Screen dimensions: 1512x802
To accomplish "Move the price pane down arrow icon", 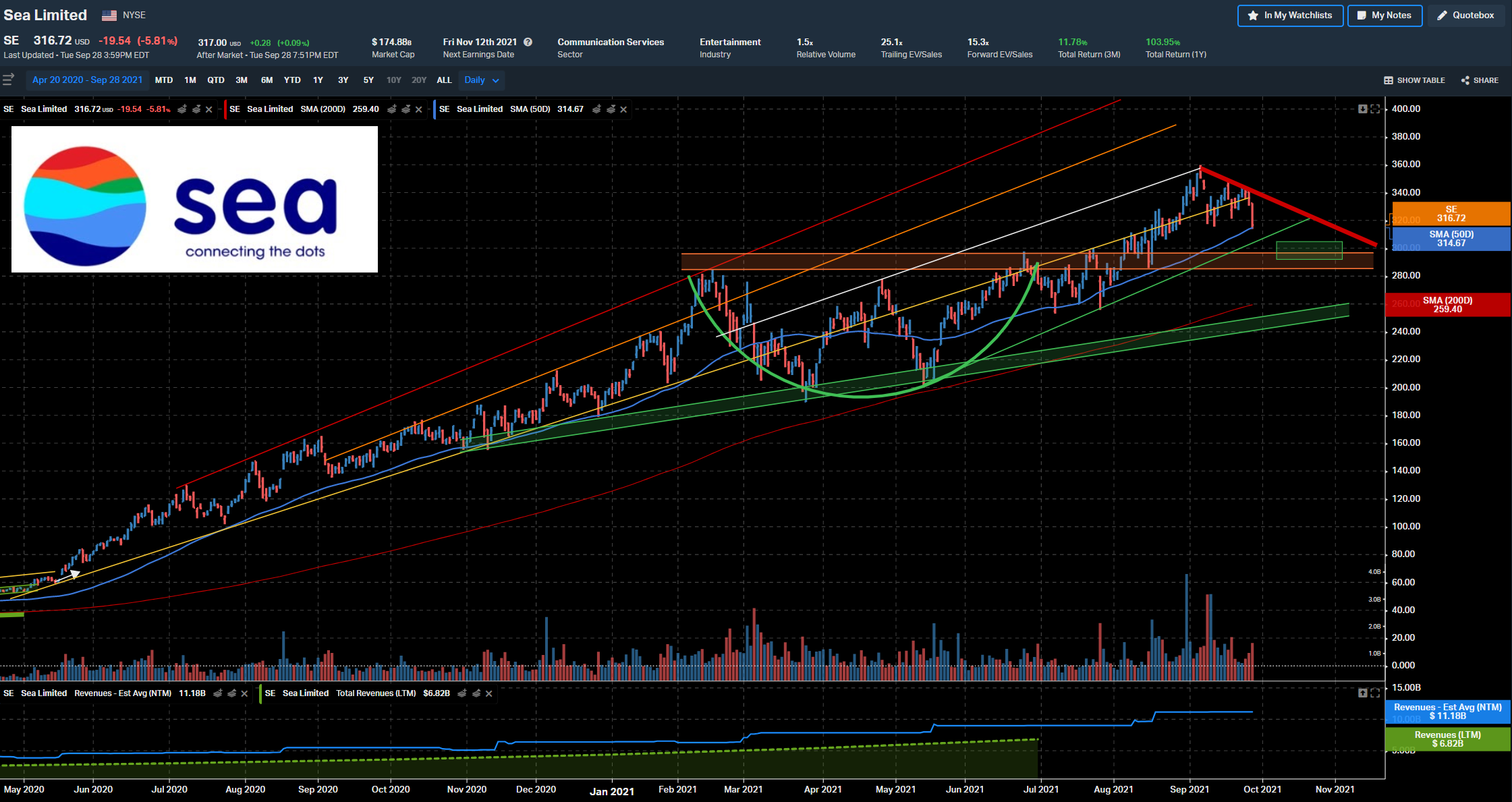I will click(1363, 109).
